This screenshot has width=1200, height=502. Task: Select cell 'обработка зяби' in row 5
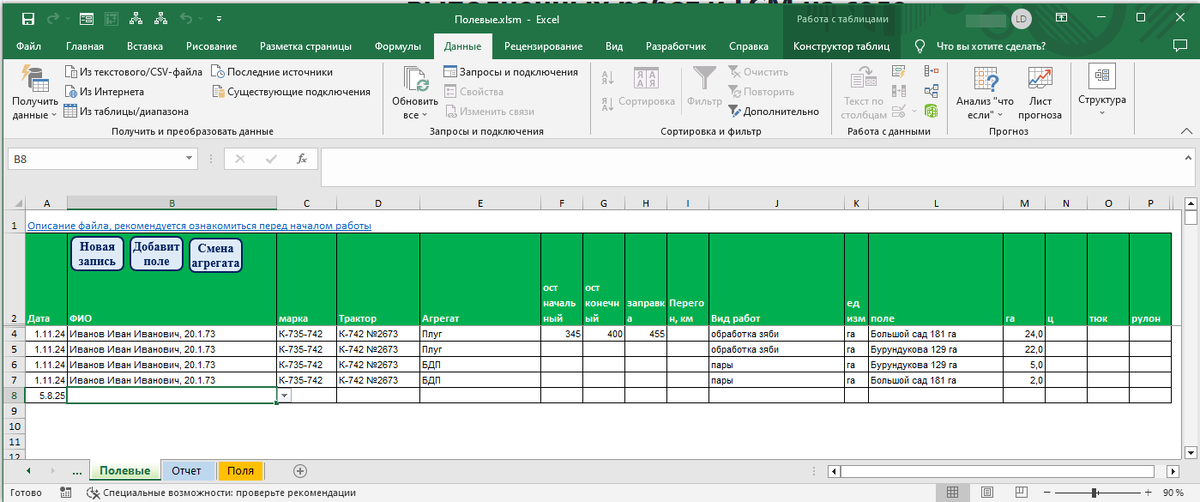tap(775, 349)
